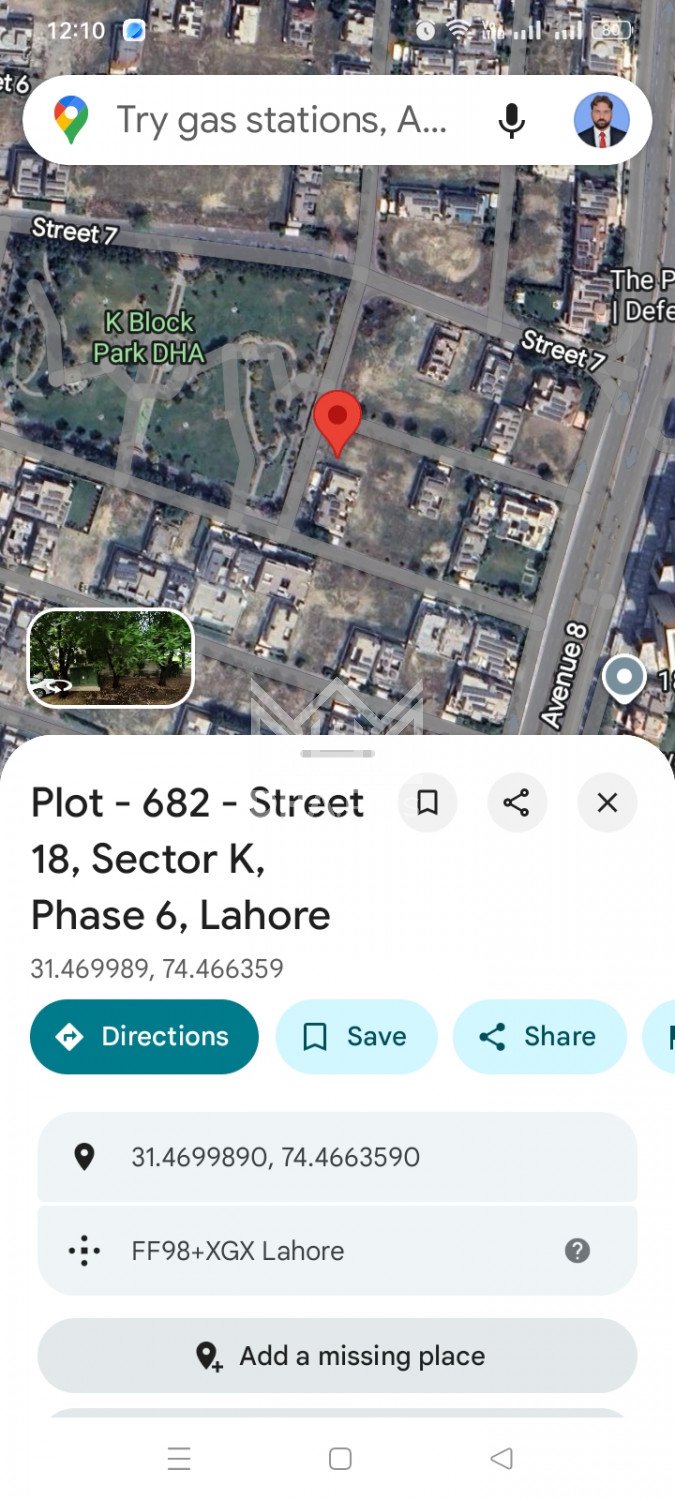Screen dimensions: 675x1500
Task: Tap the Android back navigation button
Action: (x=502, y=1458)
